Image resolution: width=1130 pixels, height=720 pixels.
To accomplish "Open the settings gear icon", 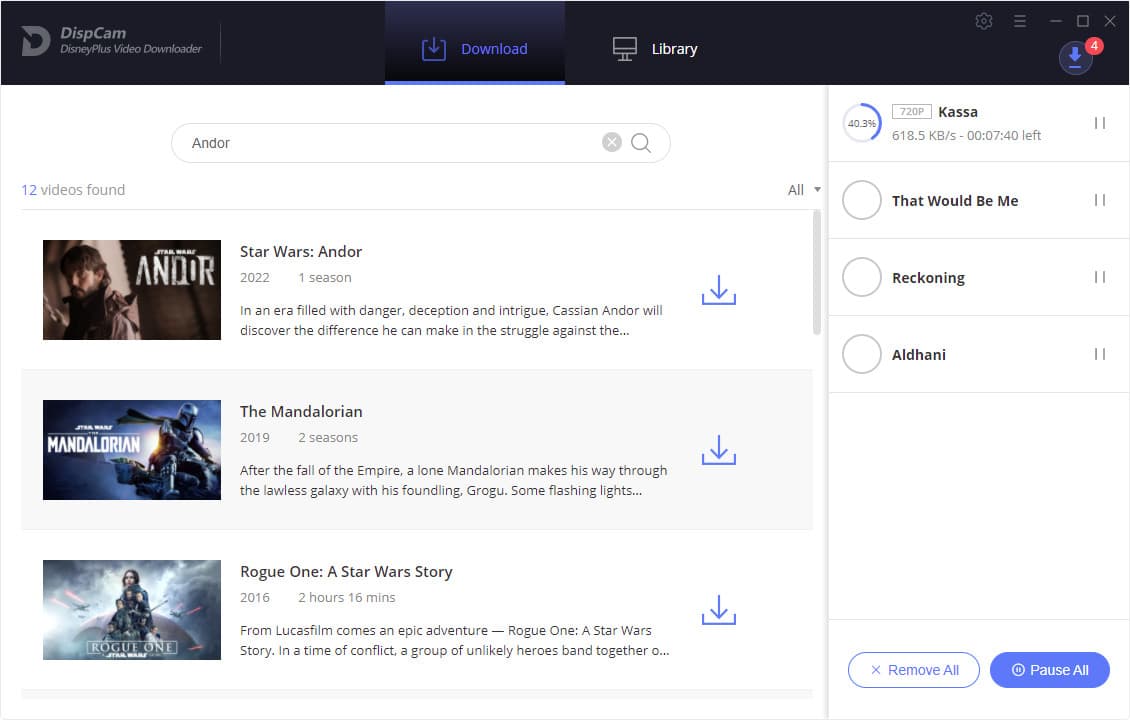I will [984, 21].
